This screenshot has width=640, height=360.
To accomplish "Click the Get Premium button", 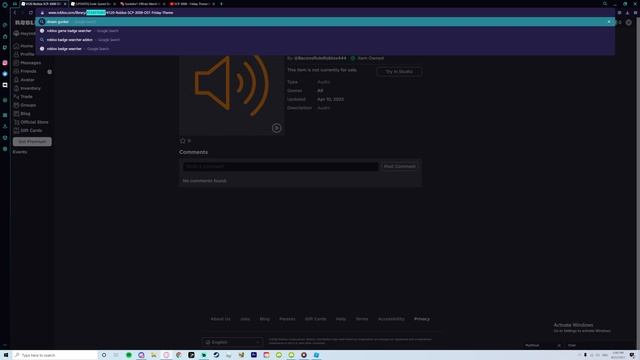I will point(32,142).
